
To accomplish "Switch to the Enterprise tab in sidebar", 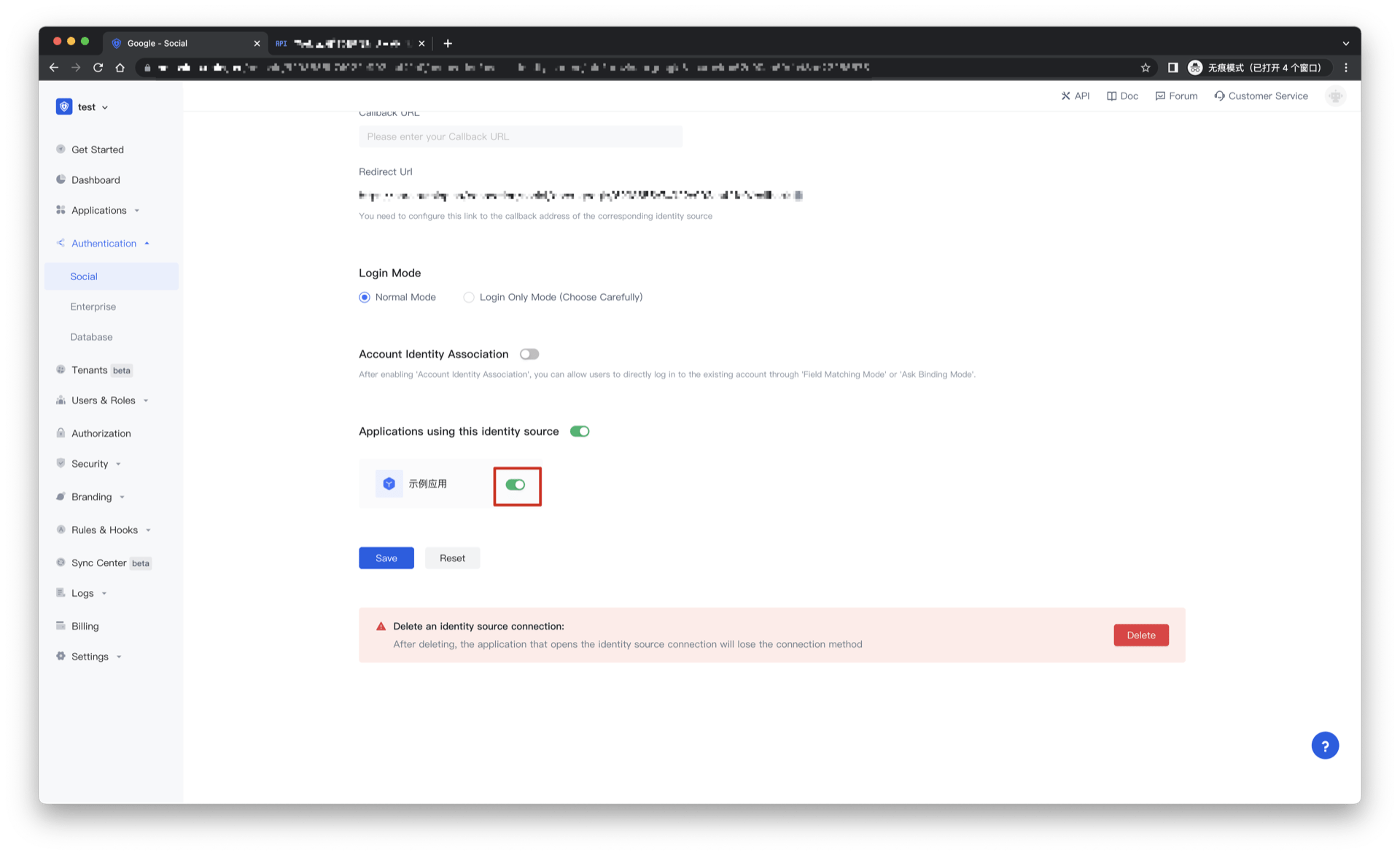I will coord(93,306).
